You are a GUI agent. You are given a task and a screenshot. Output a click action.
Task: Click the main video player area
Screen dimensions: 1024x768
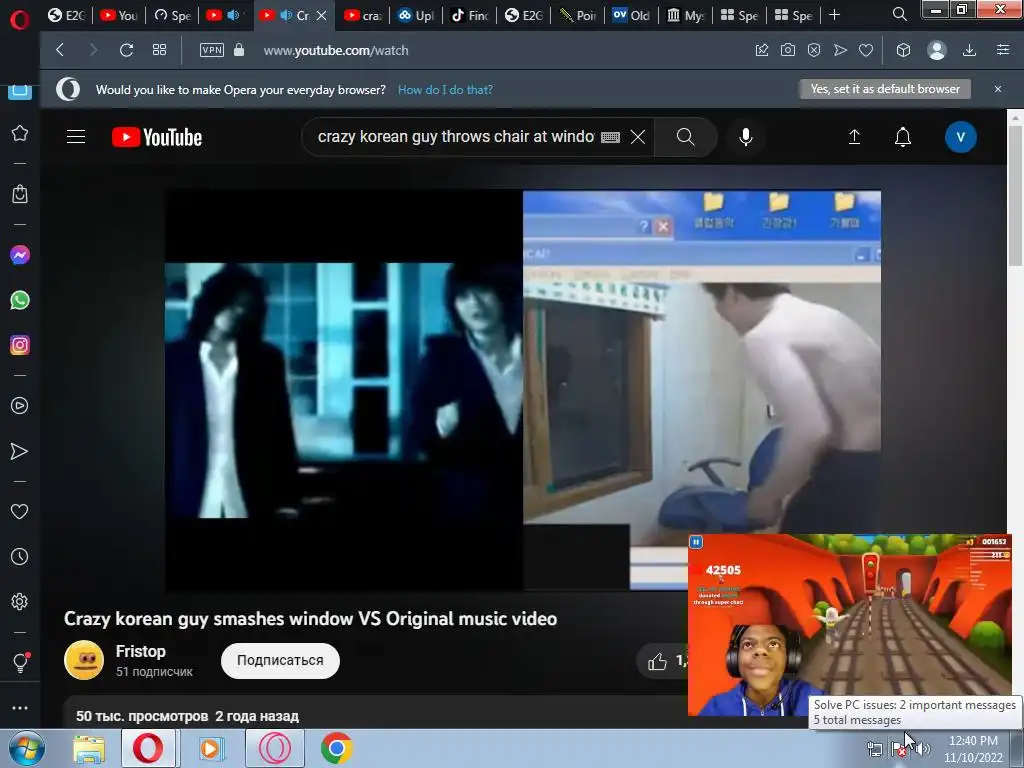pyautogui.click(x=522, y=390)
